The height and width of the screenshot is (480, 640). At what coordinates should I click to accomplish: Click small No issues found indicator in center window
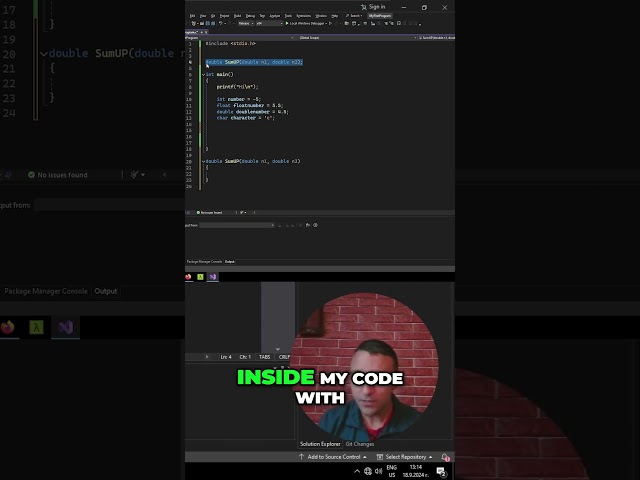(209, 213)
